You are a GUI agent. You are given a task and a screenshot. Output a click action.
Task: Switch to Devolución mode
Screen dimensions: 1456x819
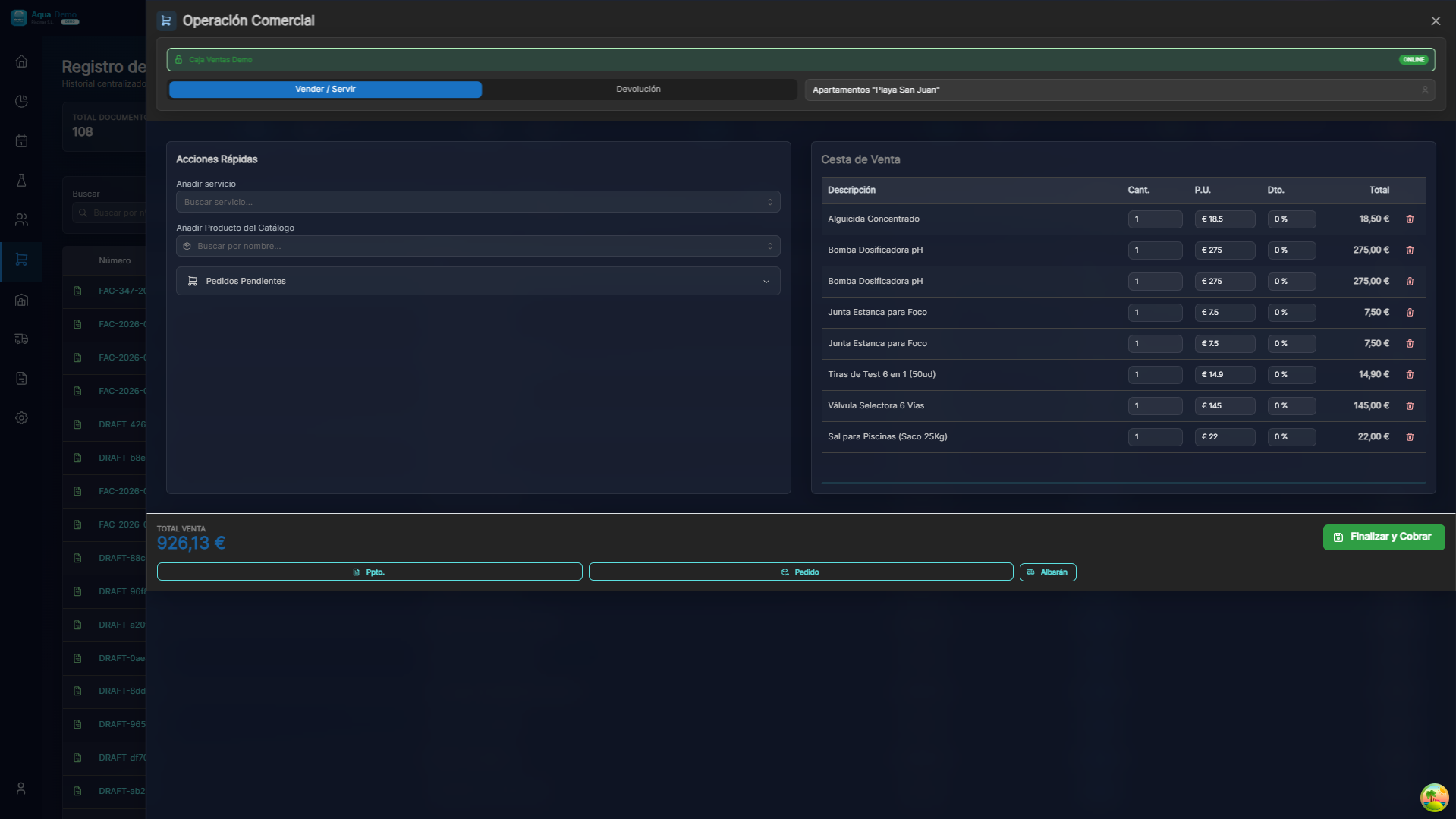pos(638,90)
